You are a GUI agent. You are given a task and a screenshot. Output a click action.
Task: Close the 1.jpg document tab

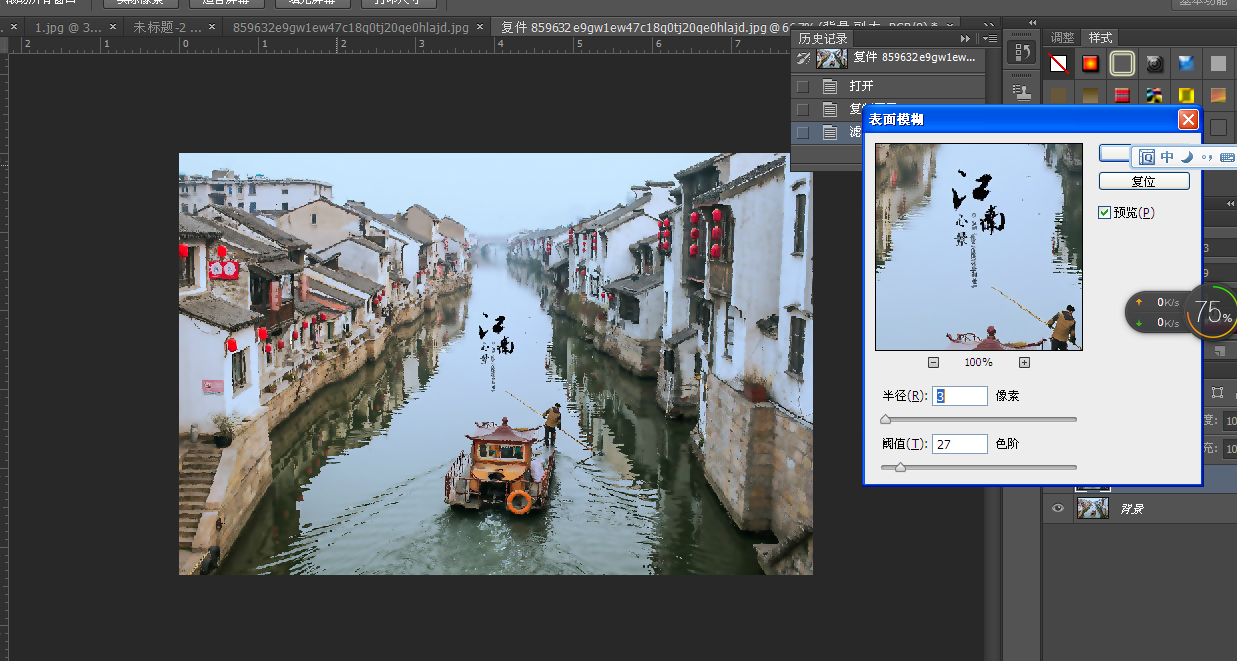112,27
